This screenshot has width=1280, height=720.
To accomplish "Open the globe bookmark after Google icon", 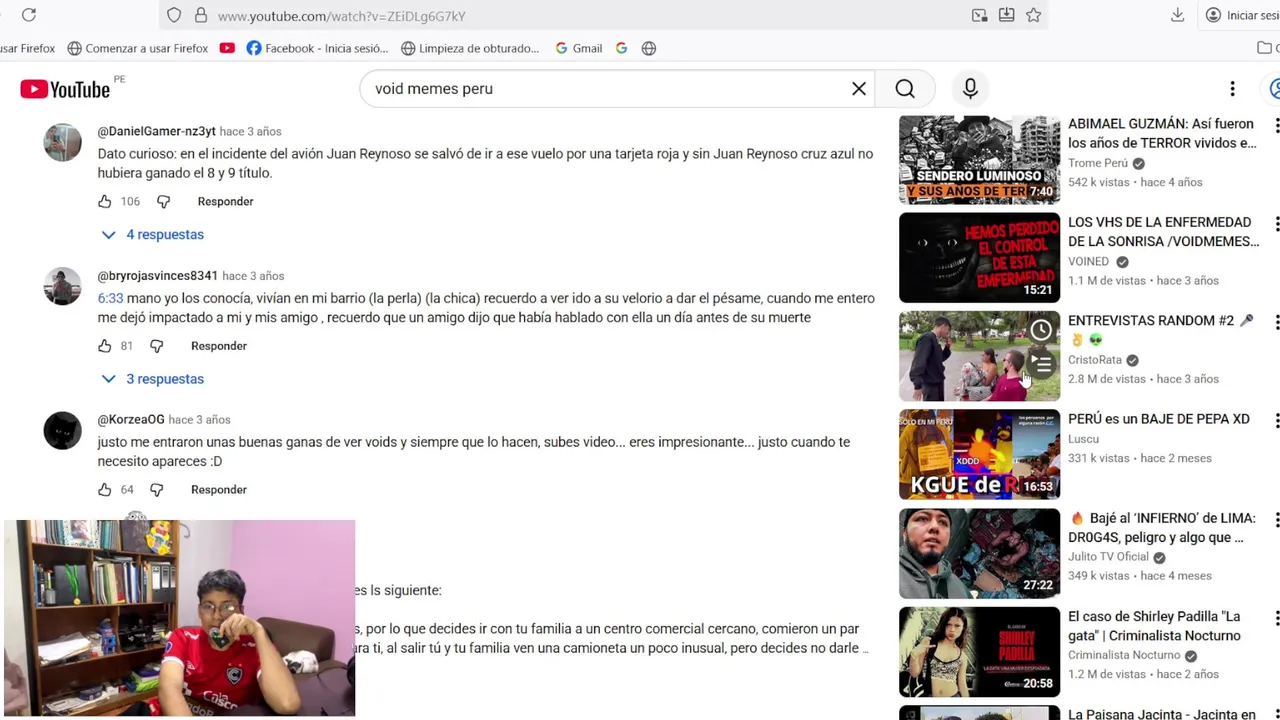I will pyautogui.click(x=649, y=48).
